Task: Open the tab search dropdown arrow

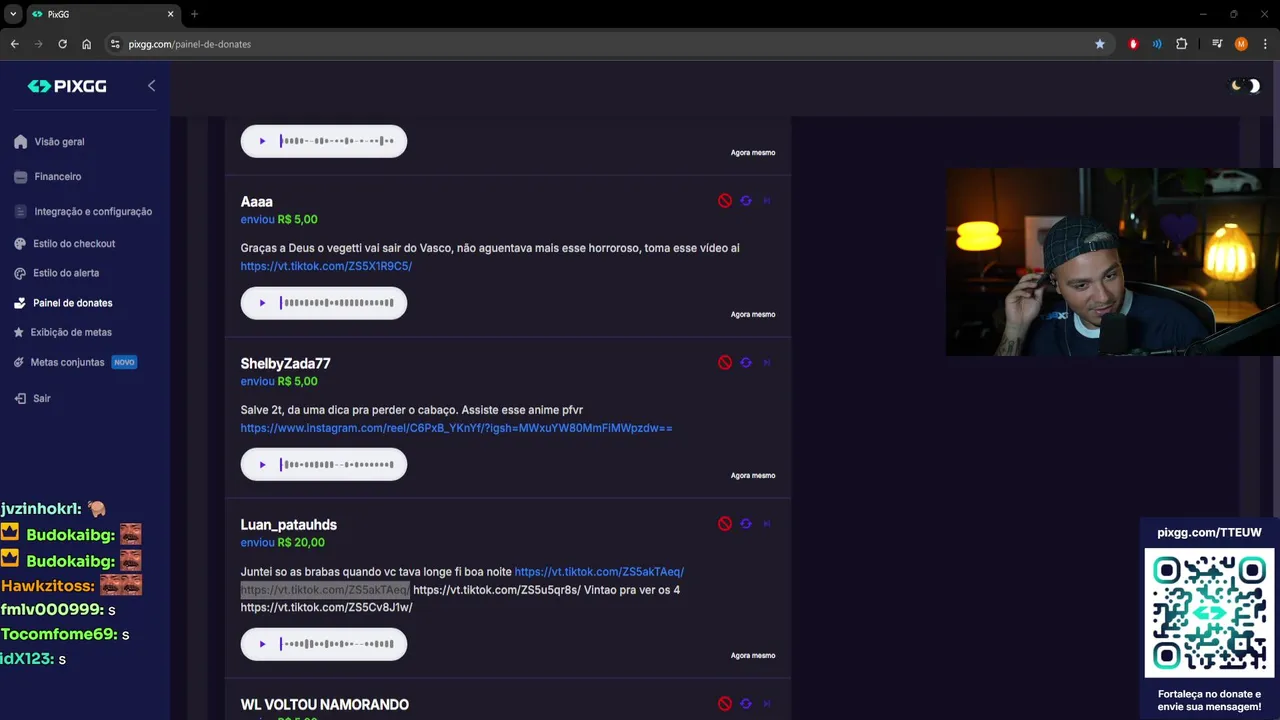Action: tap(13, 14)
